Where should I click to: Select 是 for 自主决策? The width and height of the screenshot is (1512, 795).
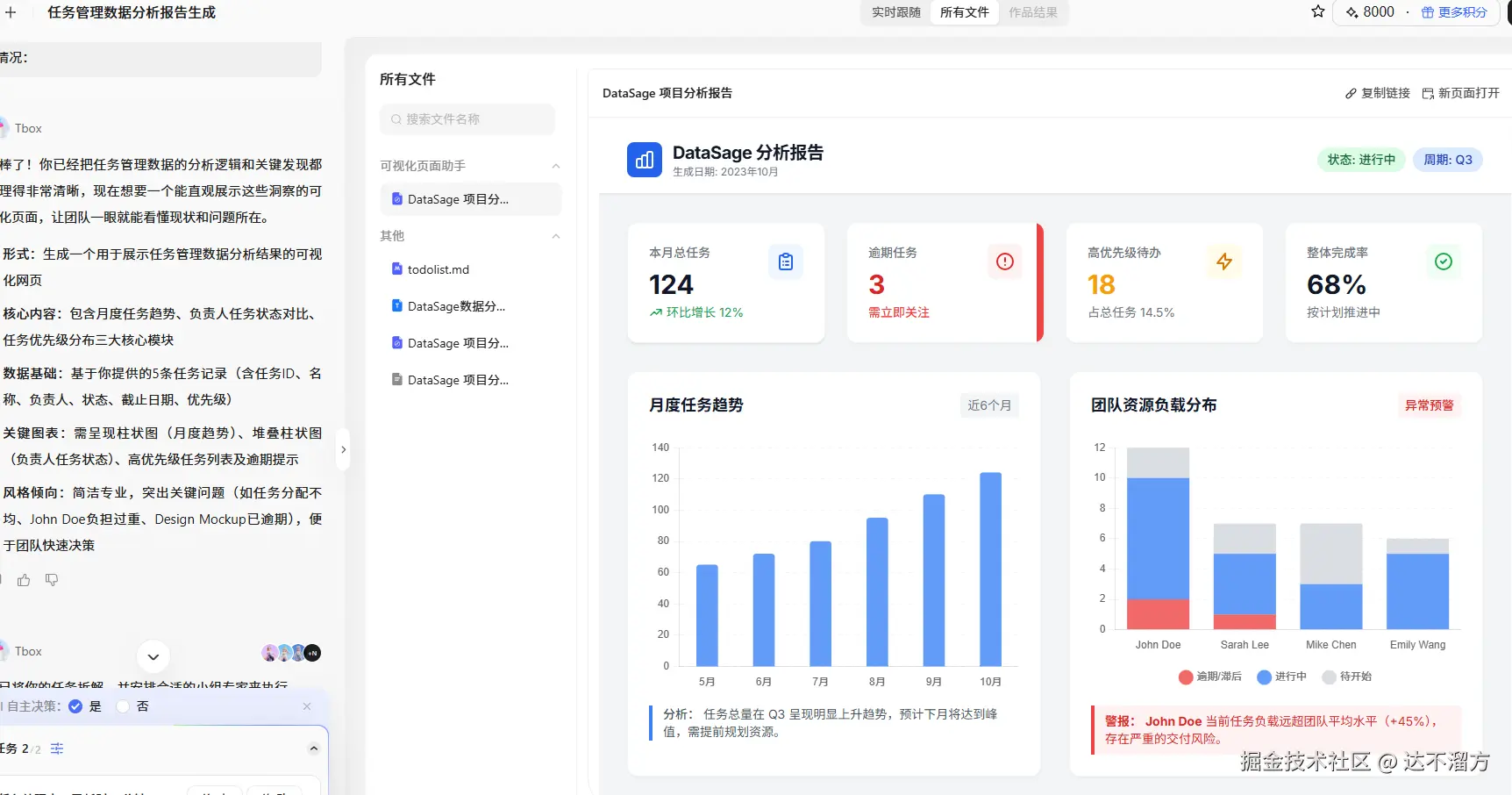click(75, 706)
